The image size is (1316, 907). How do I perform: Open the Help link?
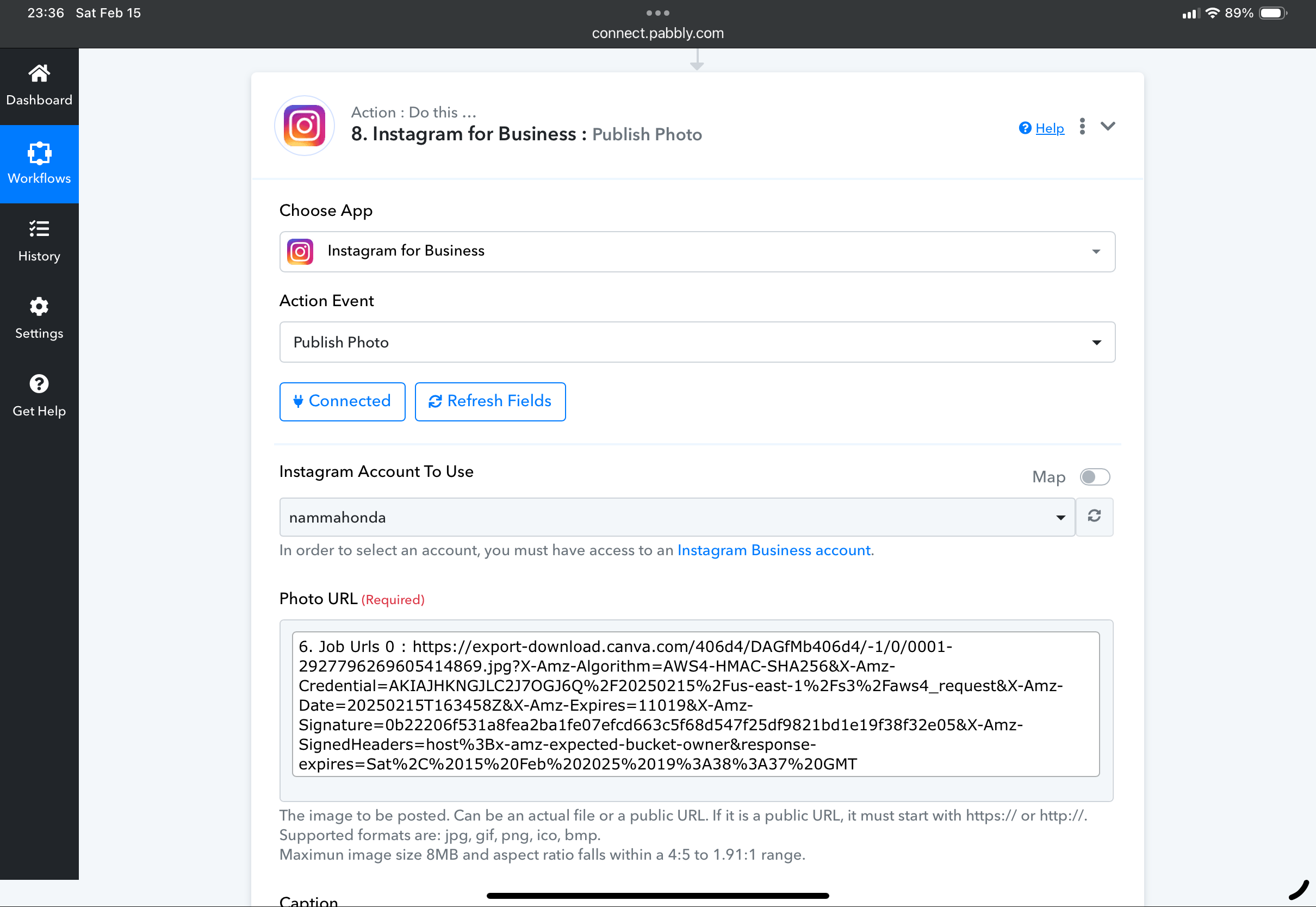[1049, 128]
